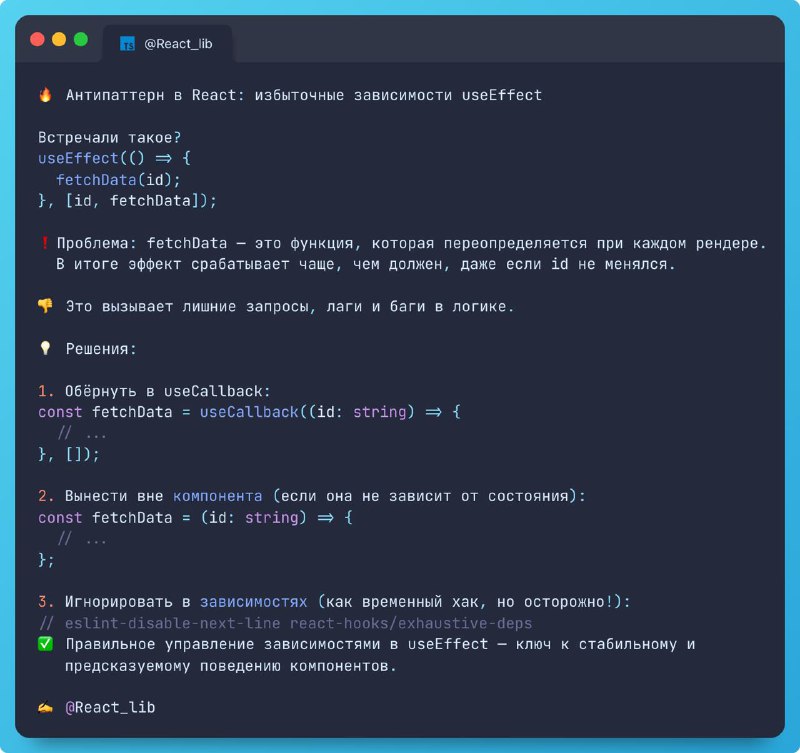
Task: Click the light bulb emoji before Решения
Action: point(45,348)
